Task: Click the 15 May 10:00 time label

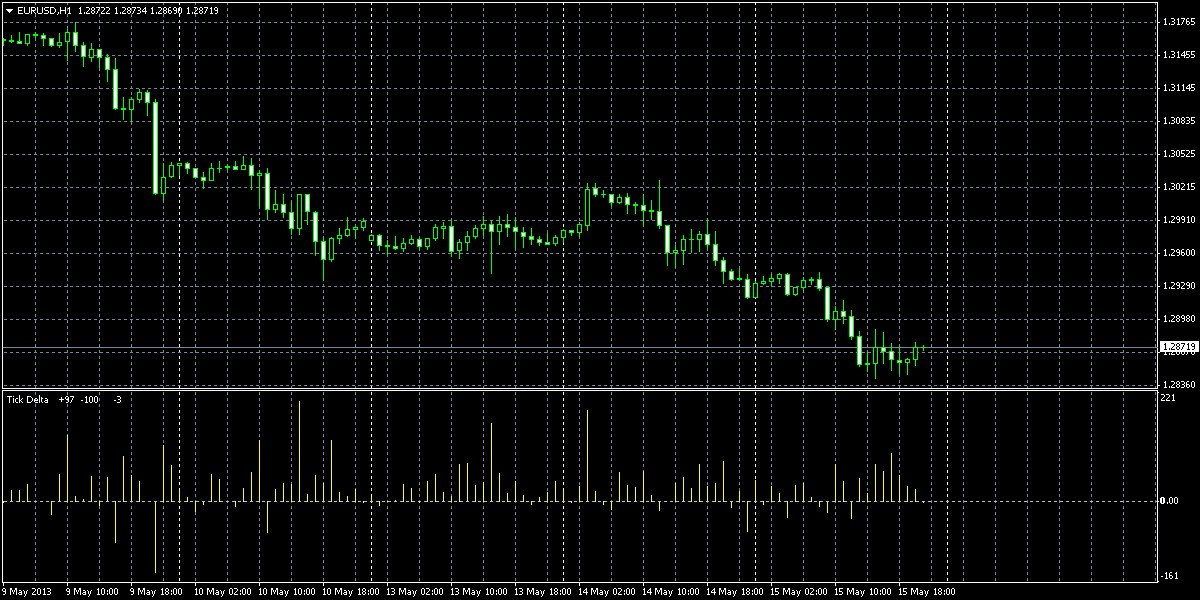Action: pyautogui.click(x=863, y=591)
